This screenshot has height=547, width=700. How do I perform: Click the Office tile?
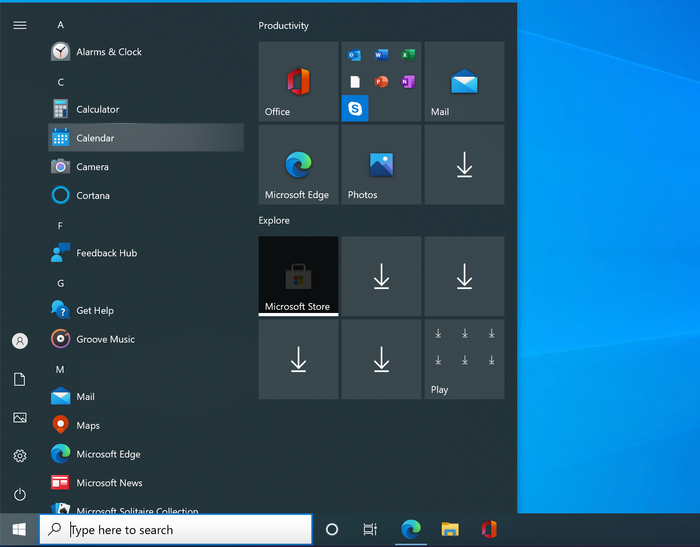[x=298, y=81]
